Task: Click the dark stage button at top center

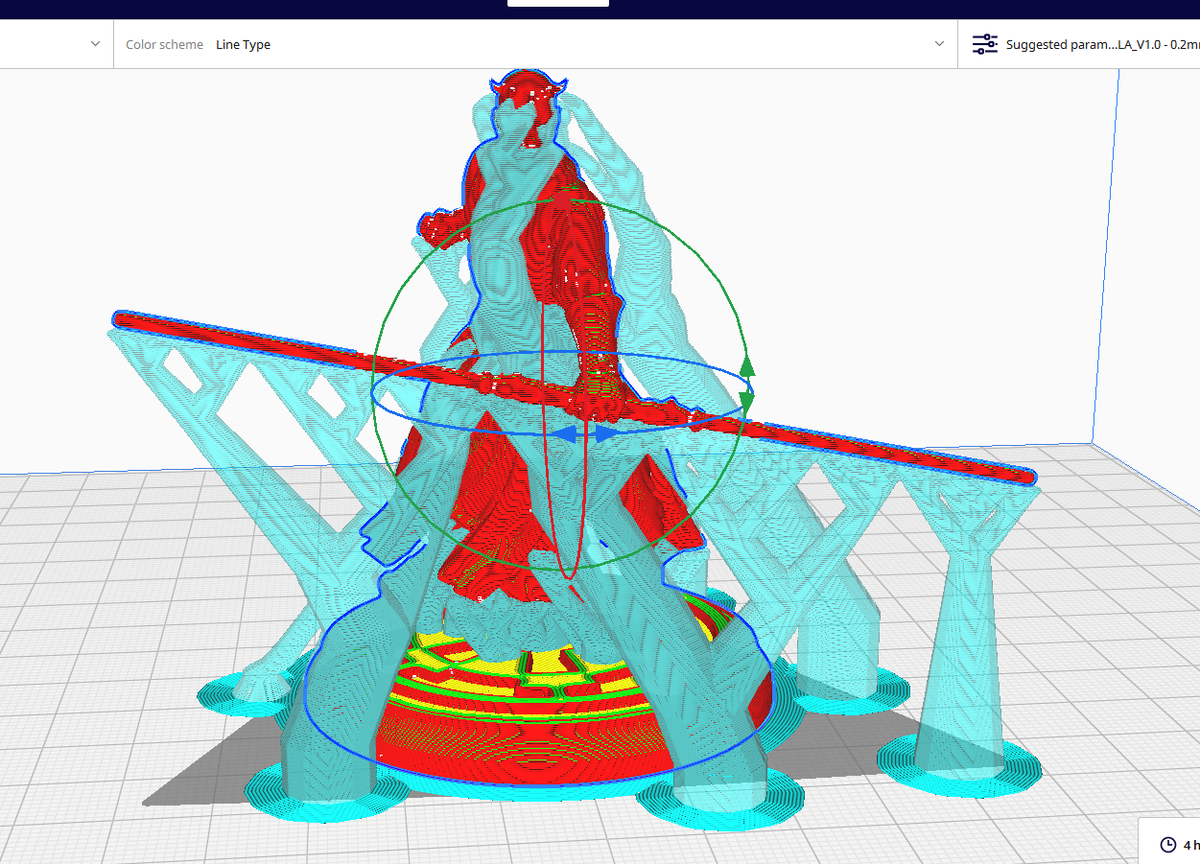Action: pos(558,5)
